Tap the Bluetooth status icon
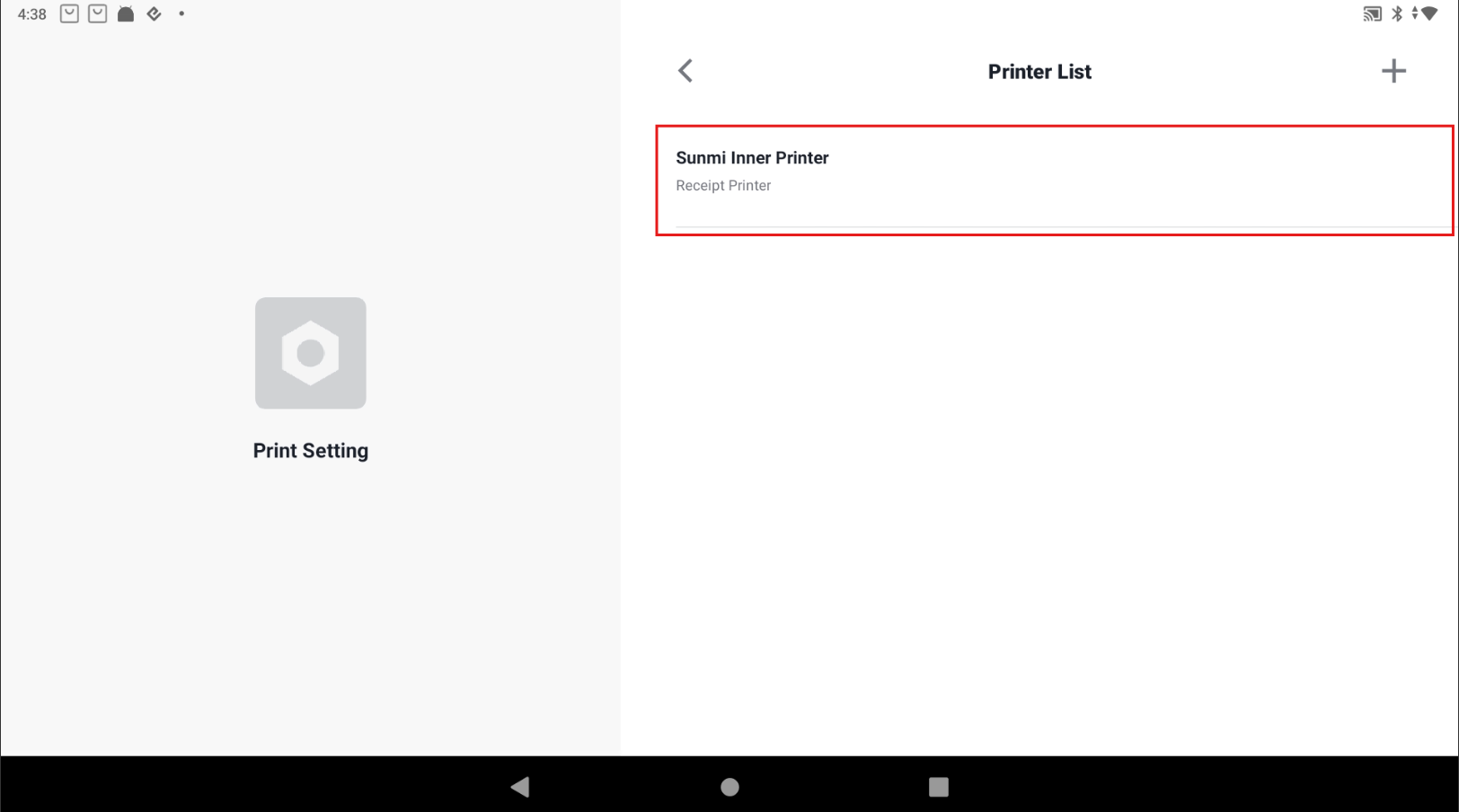The width and height of the screenshot is (1459, 812). [1397, 13]
